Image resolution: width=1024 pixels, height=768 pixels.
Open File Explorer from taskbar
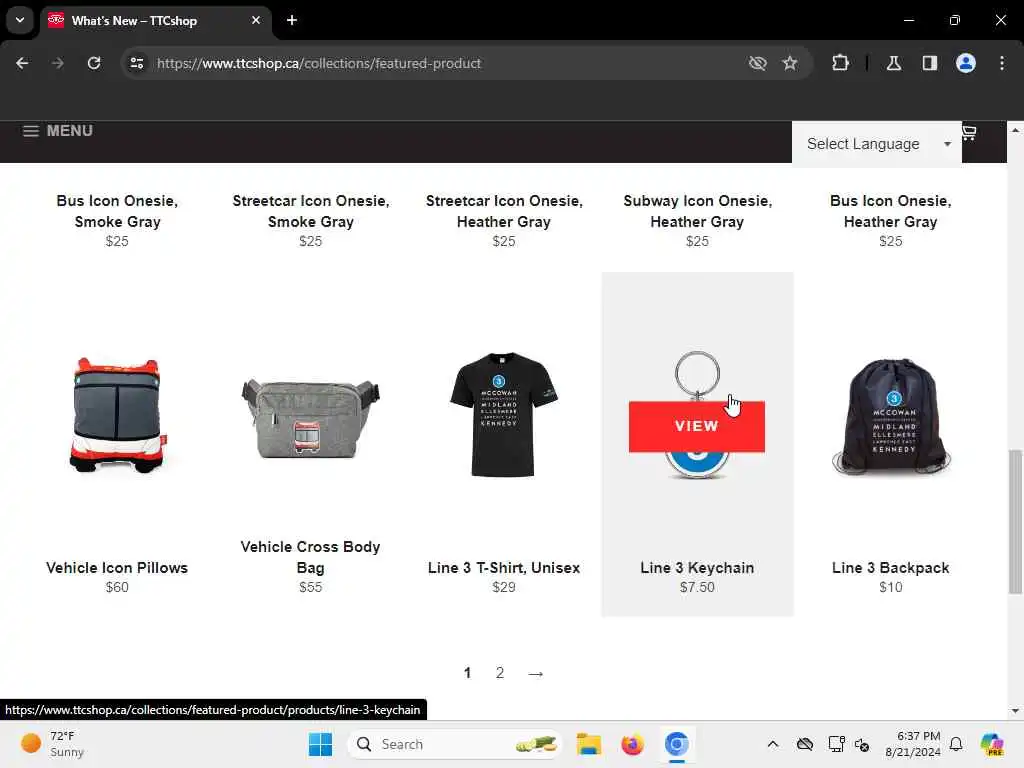click(x=588, y=744)
